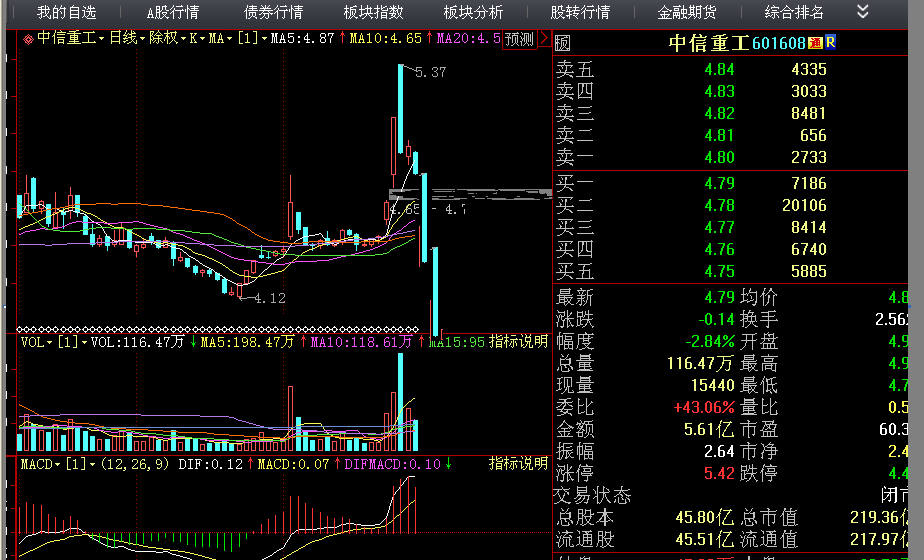The image size is (924, 560).
Task: Click 总股本 value 45.80亿
Action: point(705,518)
